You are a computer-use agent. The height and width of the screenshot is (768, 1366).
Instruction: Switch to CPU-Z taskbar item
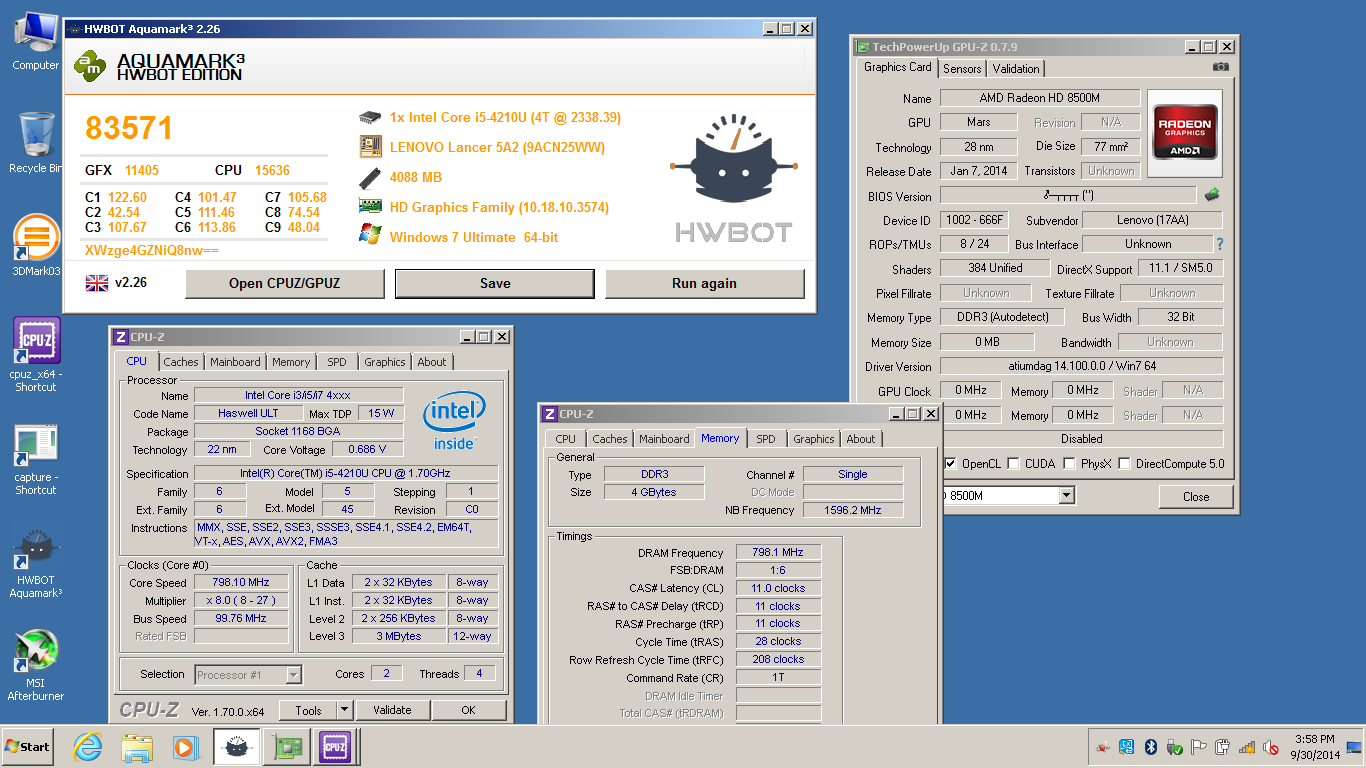(335, 747)
